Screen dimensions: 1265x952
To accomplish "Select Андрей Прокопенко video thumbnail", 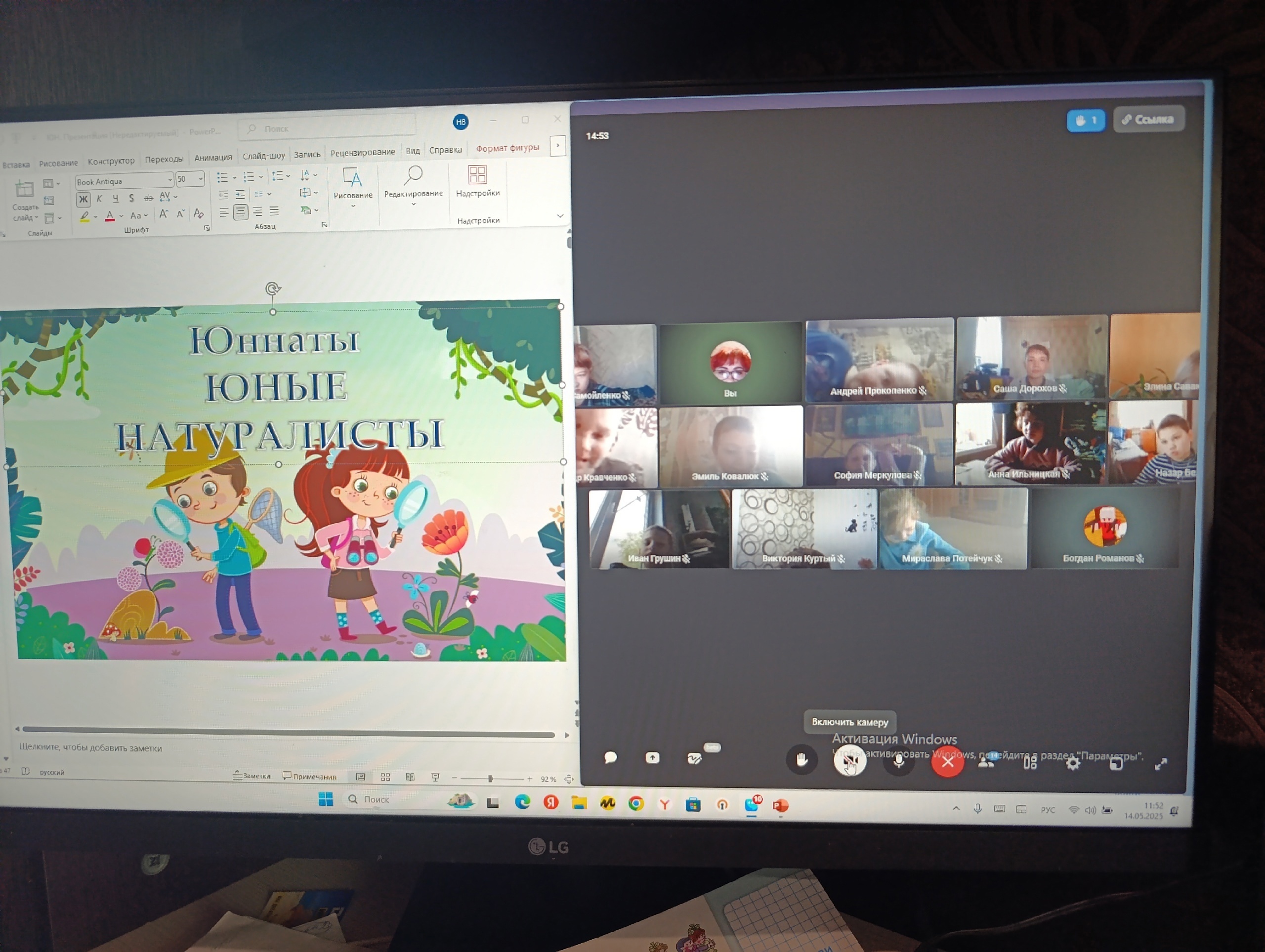I will (880, 360).
